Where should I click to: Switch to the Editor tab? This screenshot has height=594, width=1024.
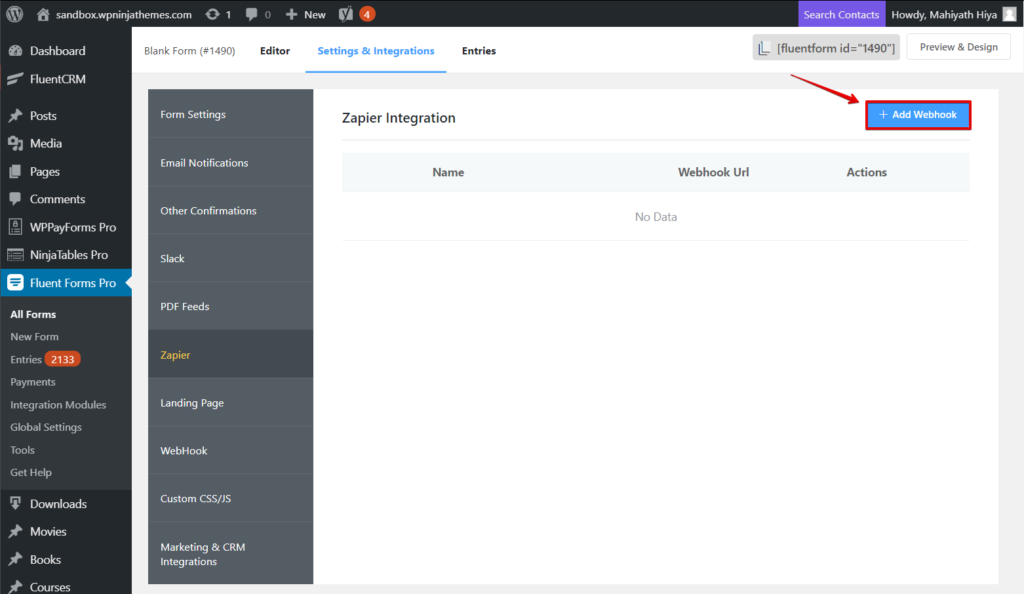274,51
